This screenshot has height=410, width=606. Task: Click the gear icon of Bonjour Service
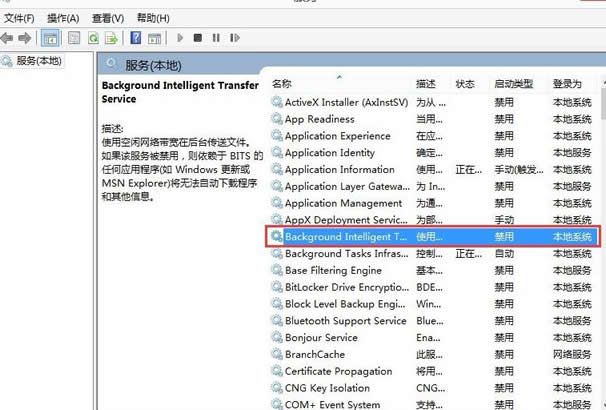(277, 337)
